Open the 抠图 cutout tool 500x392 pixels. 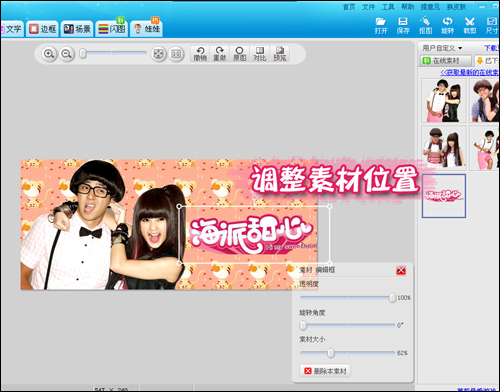(x=425, y=25)
